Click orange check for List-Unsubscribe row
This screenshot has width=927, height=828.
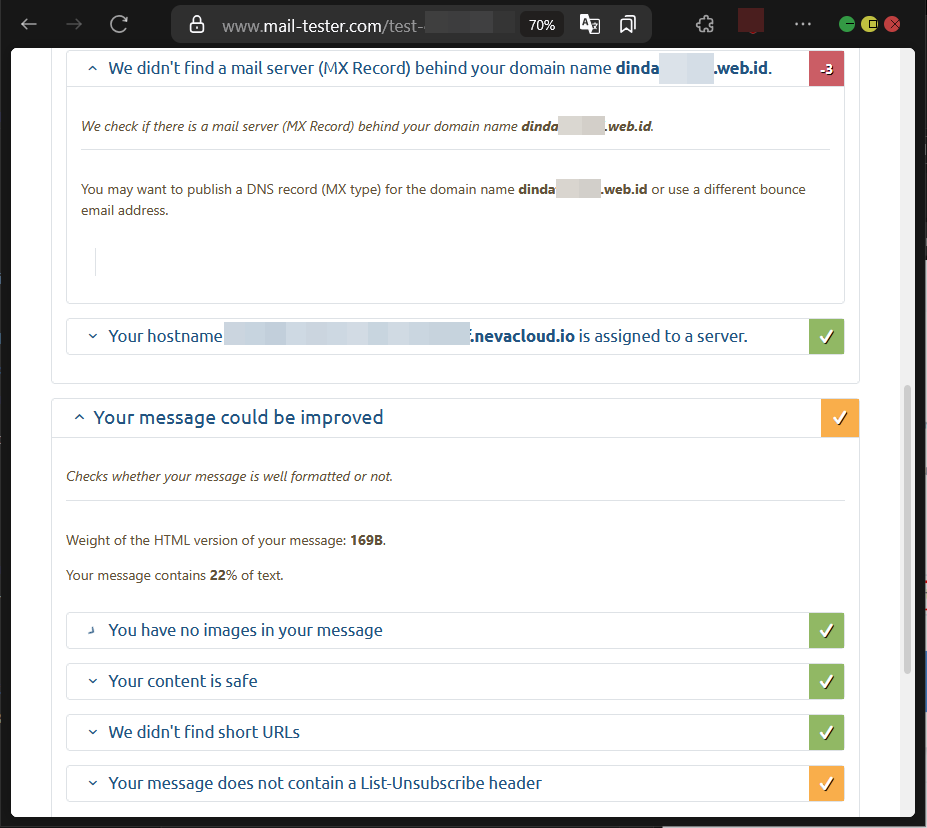[x=826, y=784]
